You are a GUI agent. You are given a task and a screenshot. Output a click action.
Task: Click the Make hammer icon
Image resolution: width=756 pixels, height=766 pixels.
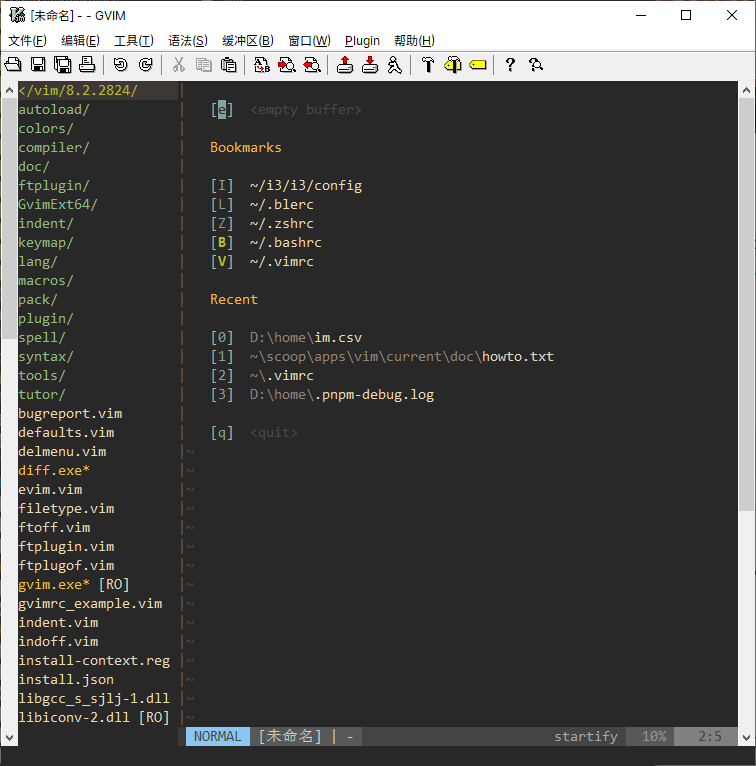pyautogui.click(x=428, y=64)
